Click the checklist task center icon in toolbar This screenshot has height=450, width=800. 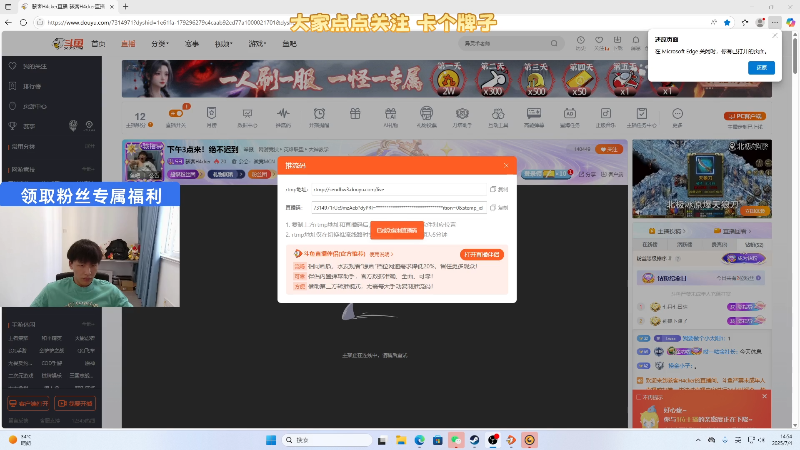642,113
